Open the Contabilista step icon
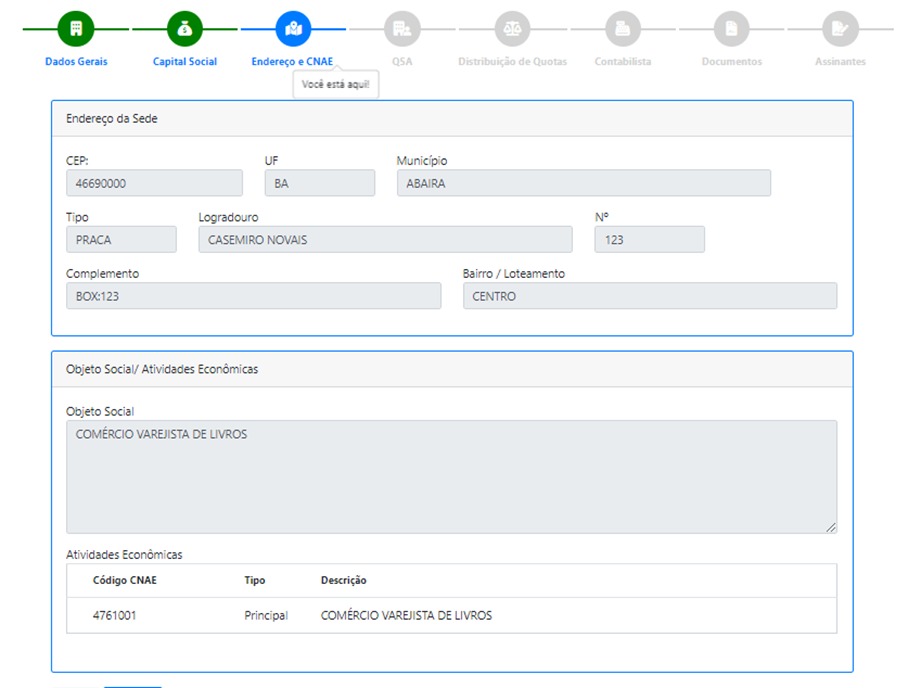Viewport: 921px width, 688px height. [x=622, y=29]
